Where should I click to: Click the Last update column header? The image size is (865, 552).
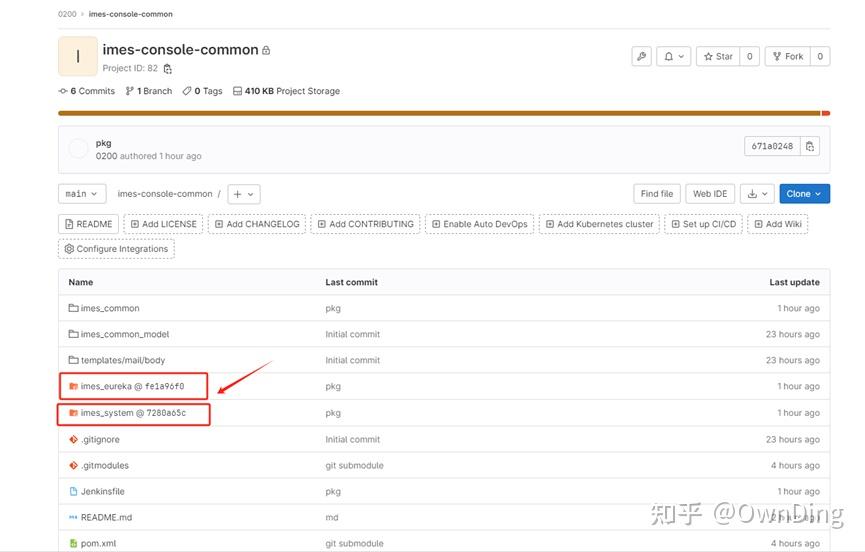794,282
